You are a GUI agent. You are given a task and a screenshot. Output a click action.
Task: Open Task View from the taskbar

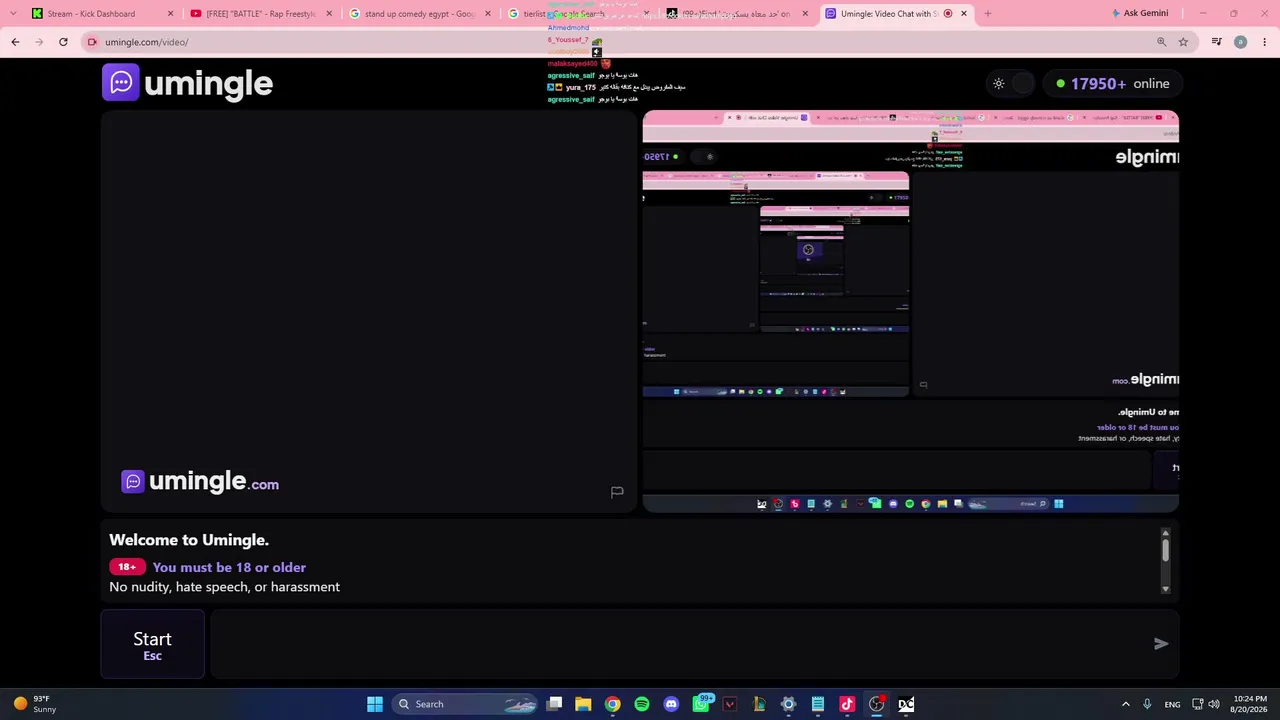(x=554, y=704)
